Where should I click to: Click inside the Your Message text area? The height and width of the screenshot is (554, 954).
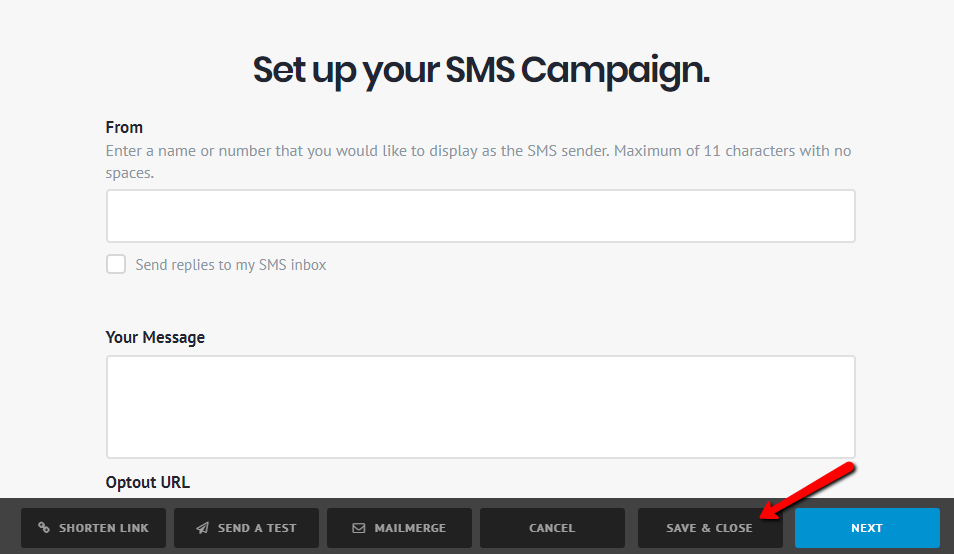480,406
